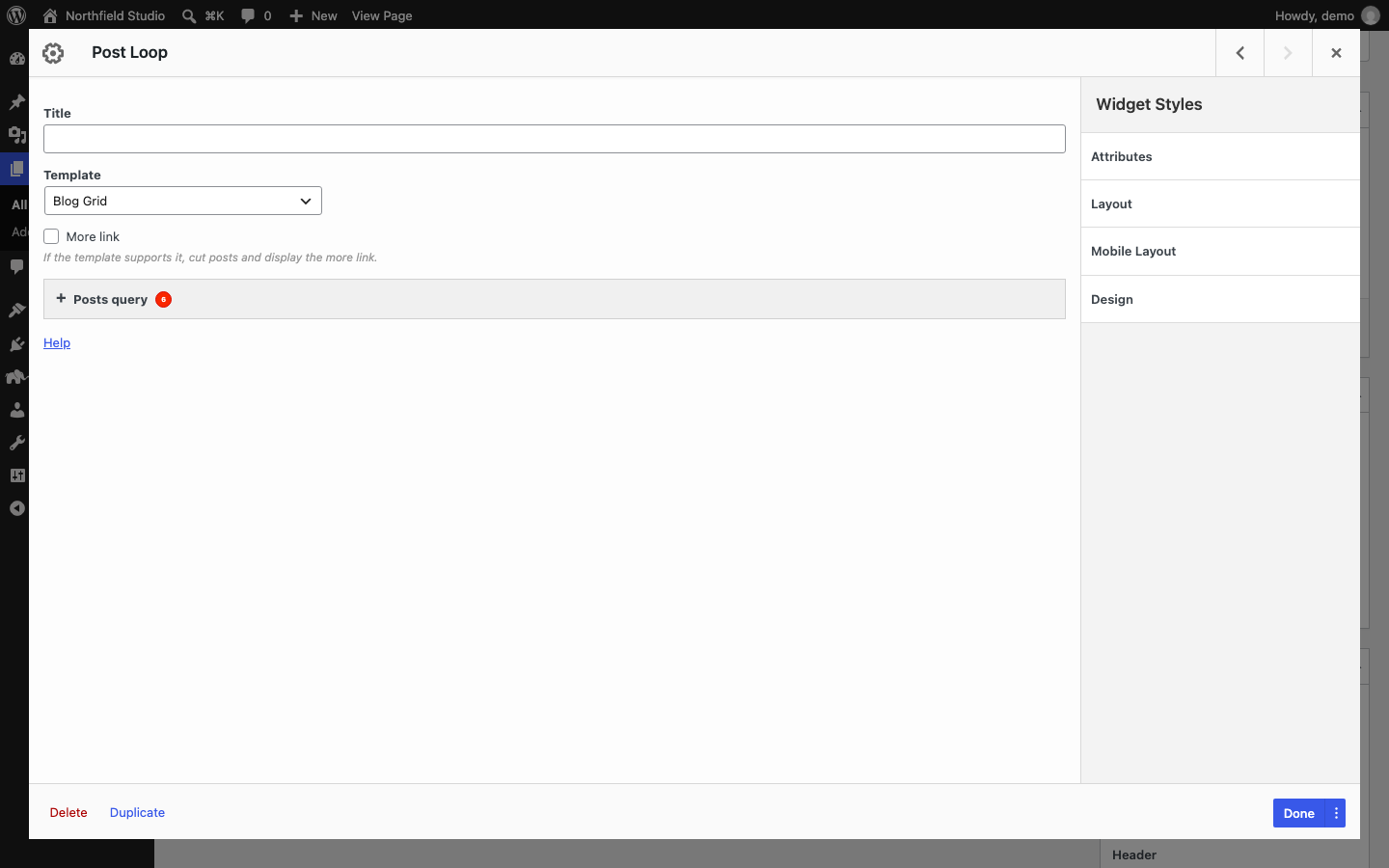The height and width of the screenshot is (868, 1389).
Task: Click View Page in the admin bar
Action: [382, 15]
